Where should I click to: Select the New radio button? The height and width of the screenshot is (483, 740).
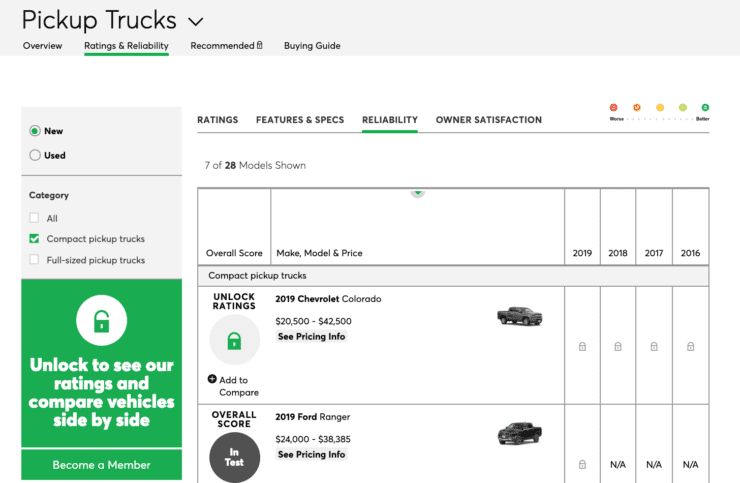click(x=34, y=131)
